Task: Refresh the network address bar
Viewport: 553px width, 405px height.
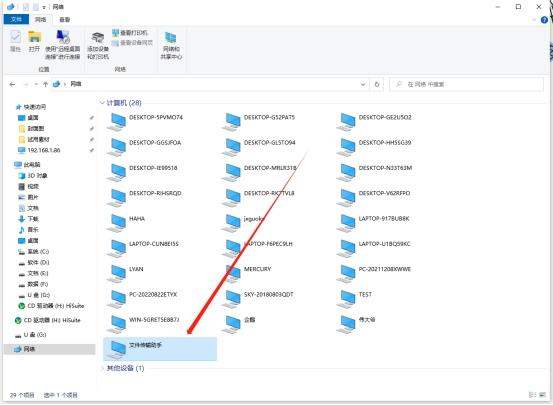Action: (377, 84)
